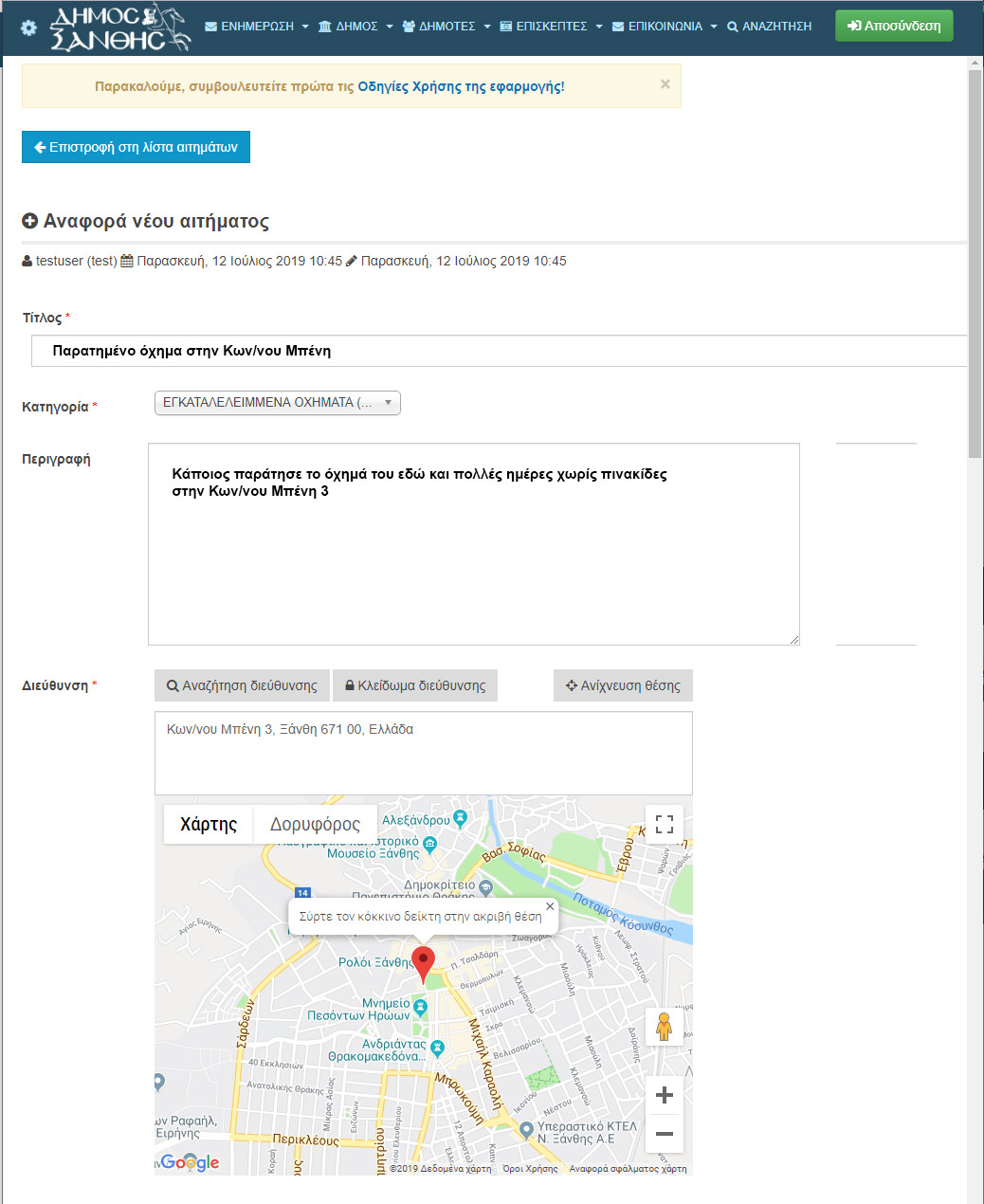Switch map to Χάρτης view
The image size is (984, 1204).
click(x=209, y=824)
